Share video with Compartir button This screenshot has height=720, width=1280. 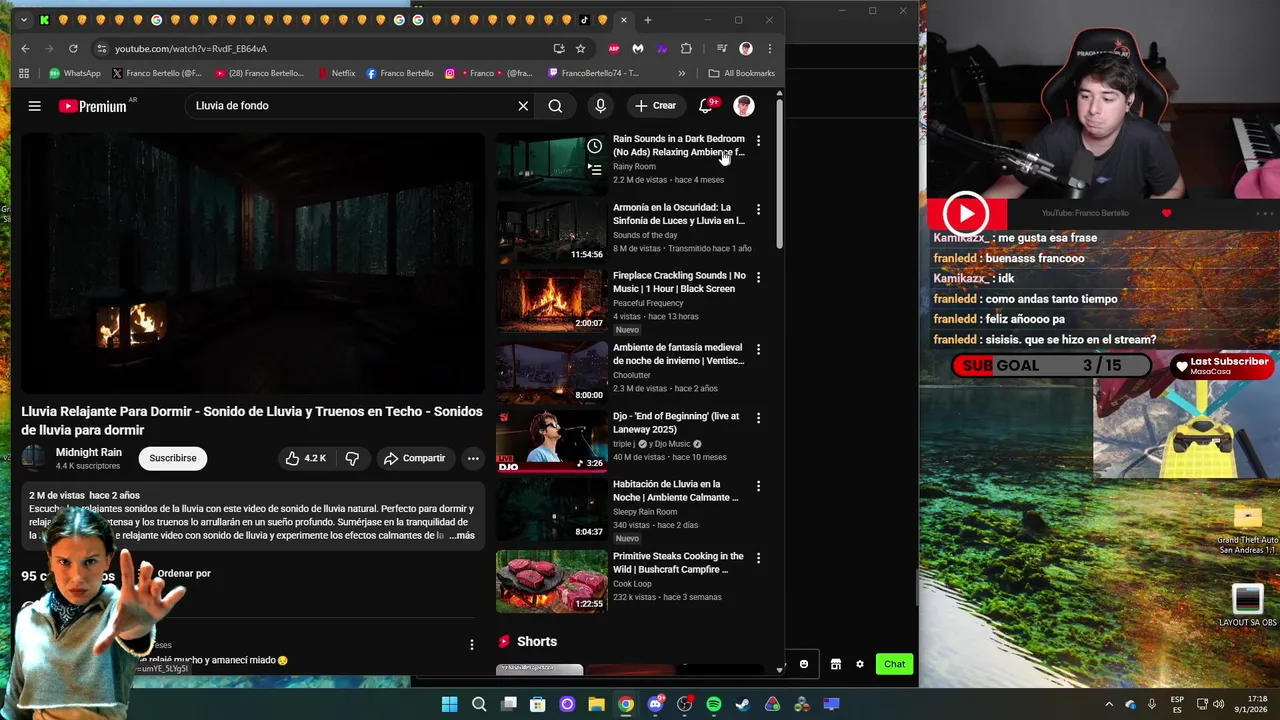click(x=414, y=458)
